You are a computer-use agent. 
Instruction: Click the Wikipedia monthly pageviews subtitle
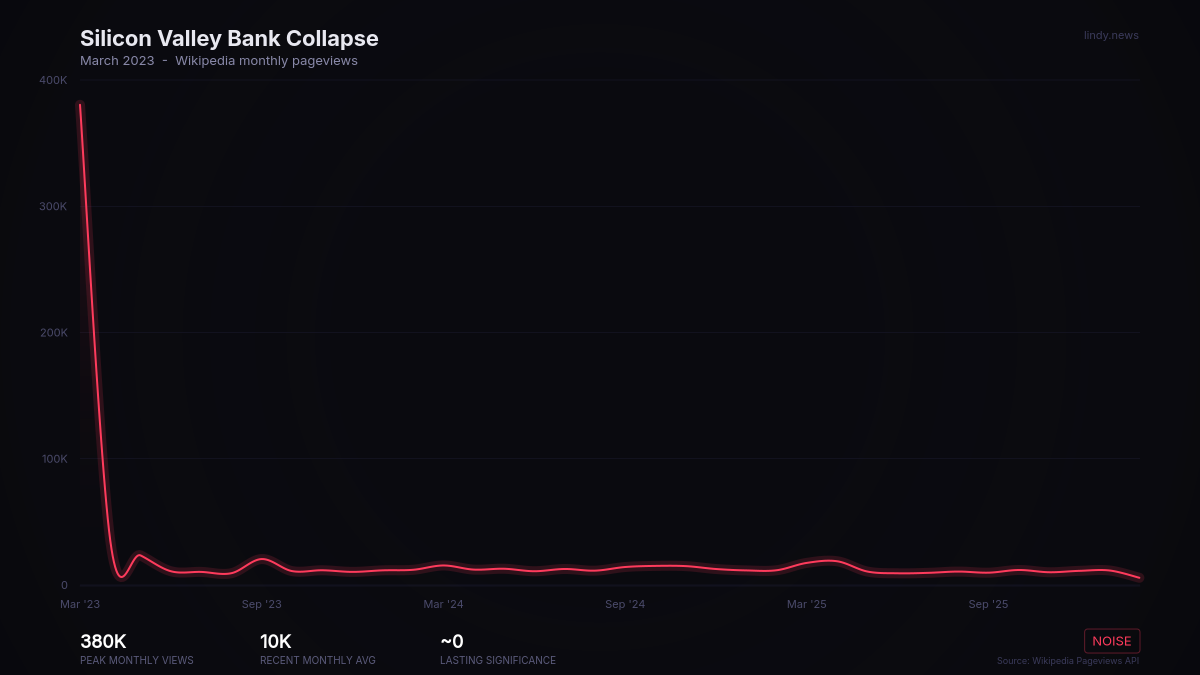266,60
